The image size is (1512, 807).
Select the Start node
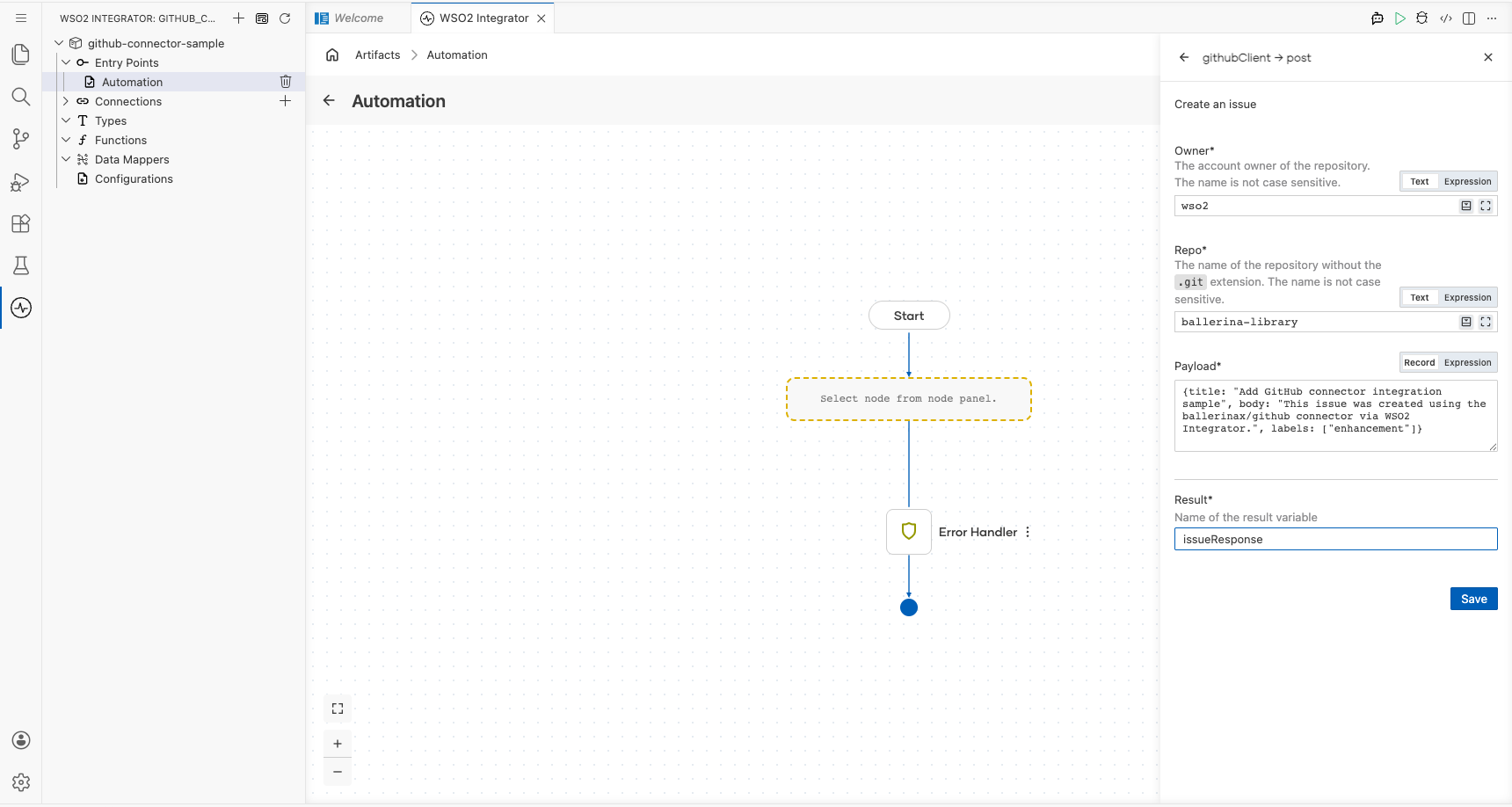click(909, 316)
